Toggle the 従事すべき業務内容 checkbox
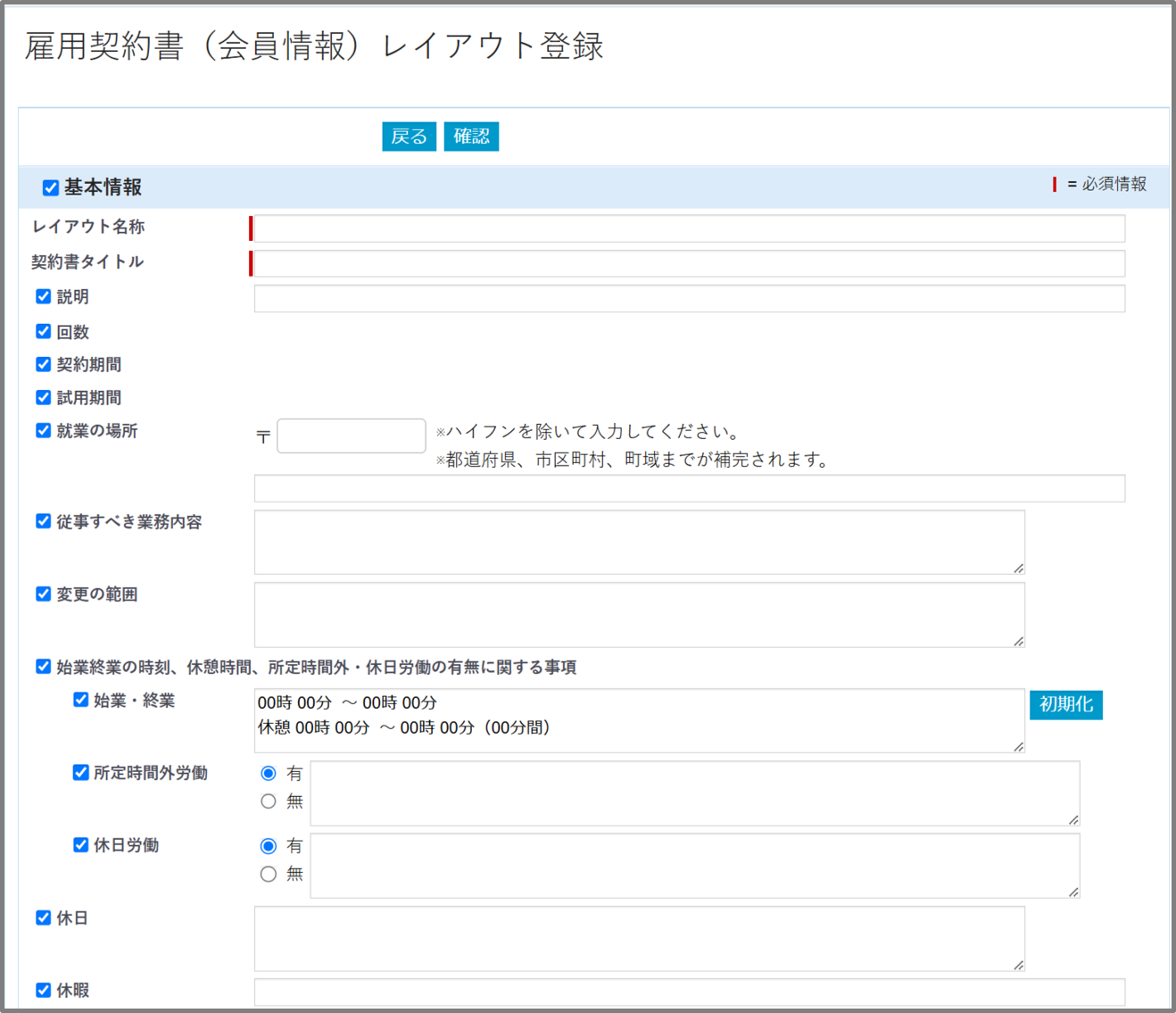Image resolution: width=1176 pixels, height=1013 pixels. coord(43,521)
